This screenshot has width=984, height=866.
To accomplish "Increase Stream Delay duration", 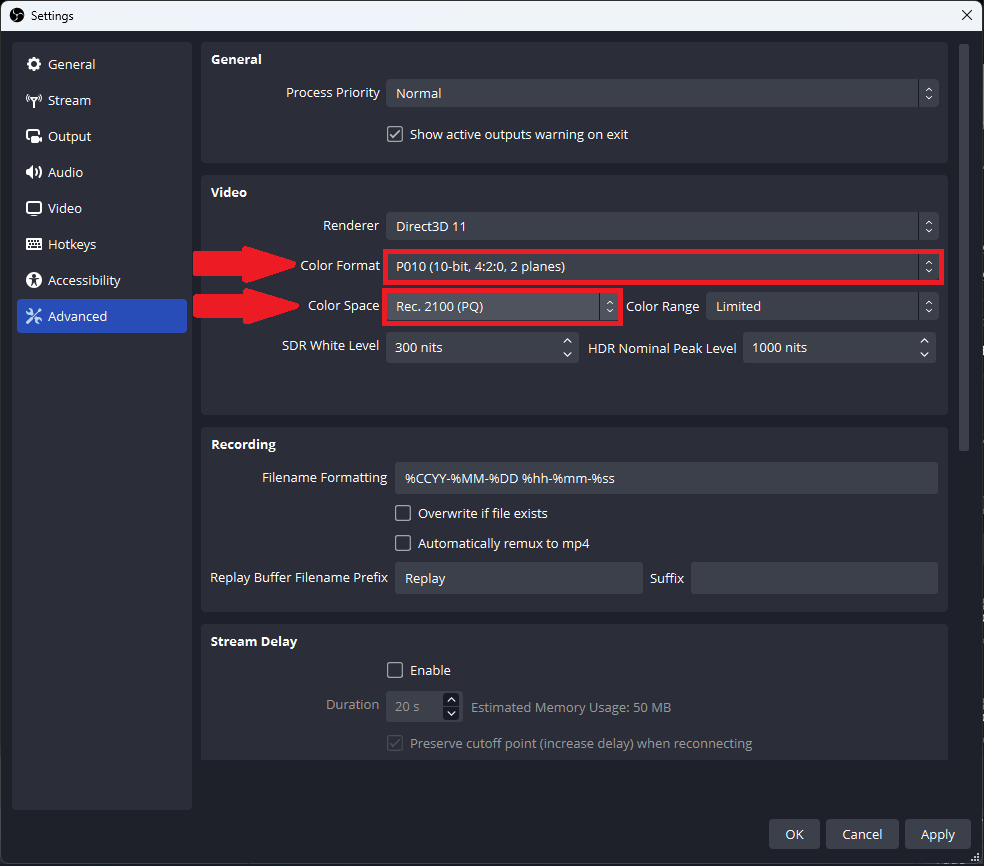I will point(451,700).
